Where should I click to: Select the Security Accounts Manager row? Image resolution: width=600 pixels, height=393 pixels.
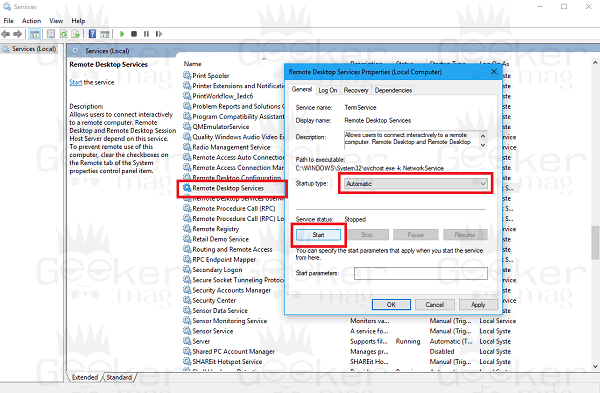point(232,290)
